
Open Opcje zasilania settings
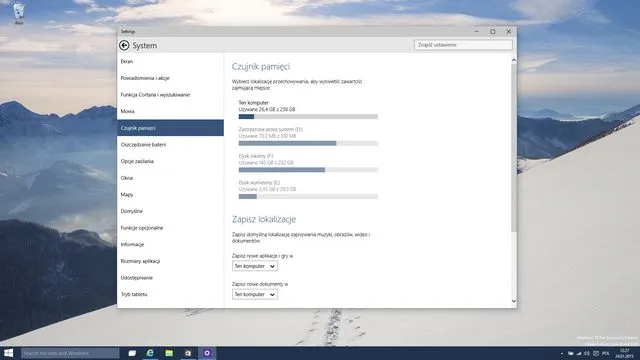pos(170,161)
